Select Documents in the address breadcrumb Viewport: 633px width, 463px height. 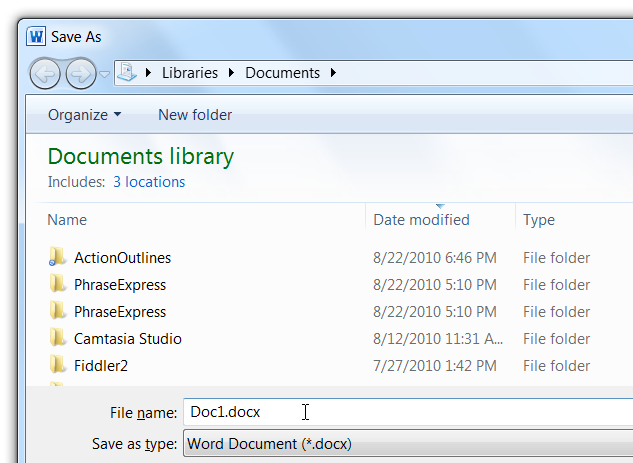point(283,73)
